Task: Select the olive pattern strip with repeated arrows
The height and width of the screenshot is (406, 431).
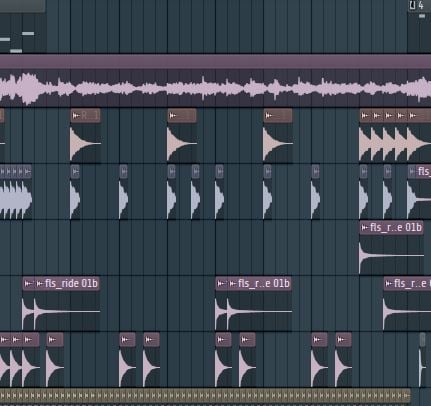Action: 205,396
